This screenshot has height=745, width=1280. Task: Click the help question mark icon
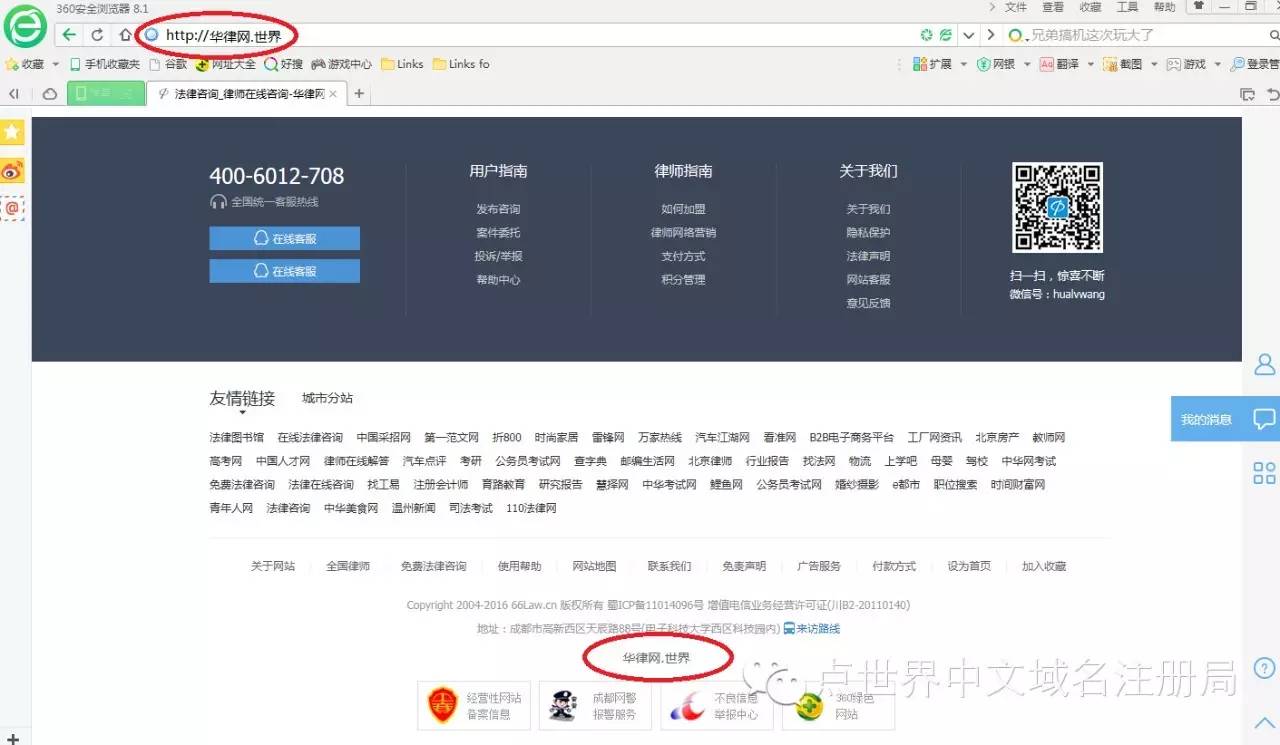pos(1264,667)
